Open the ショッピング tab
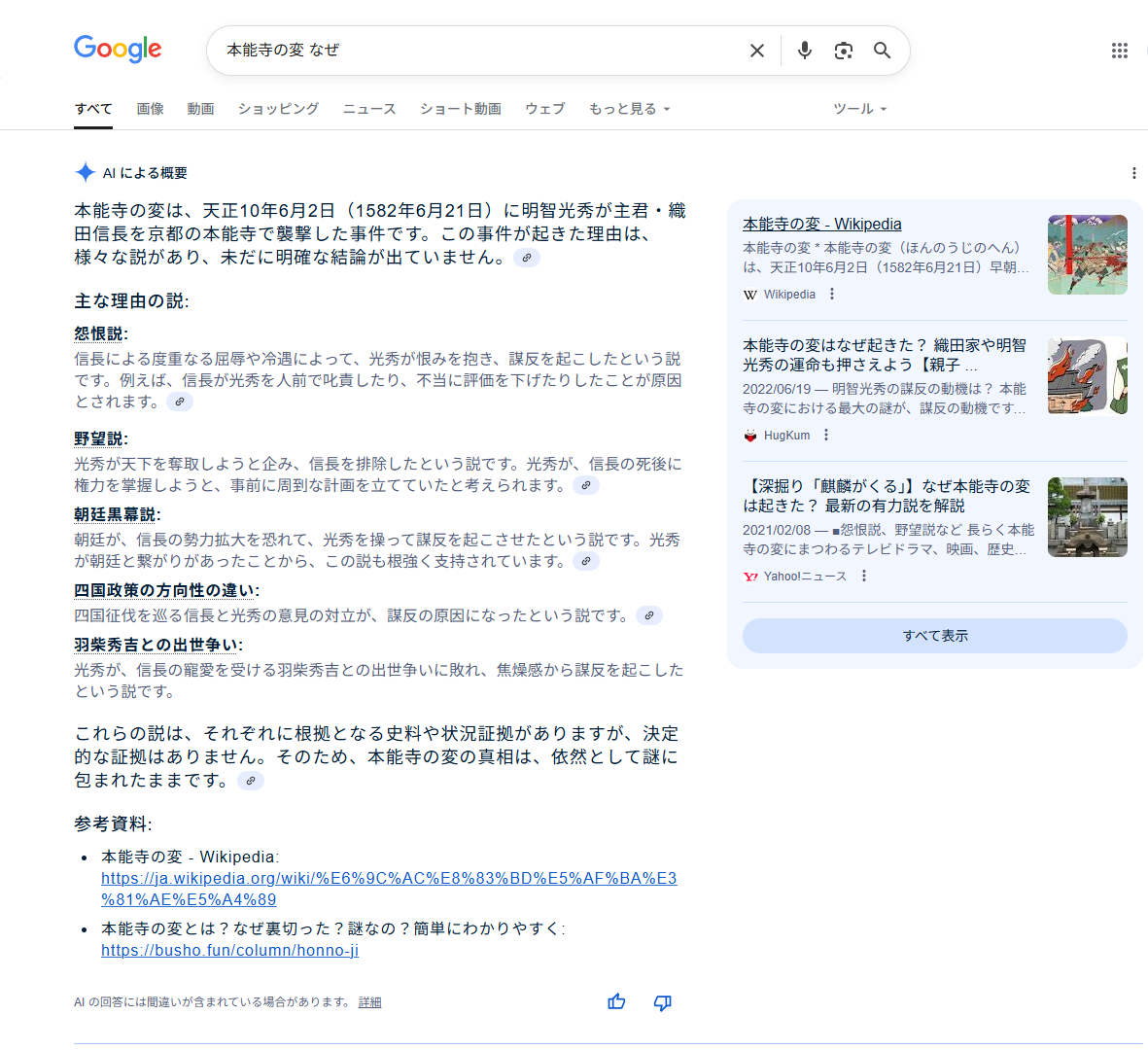 pyautogui.click(x=278, y=109)
